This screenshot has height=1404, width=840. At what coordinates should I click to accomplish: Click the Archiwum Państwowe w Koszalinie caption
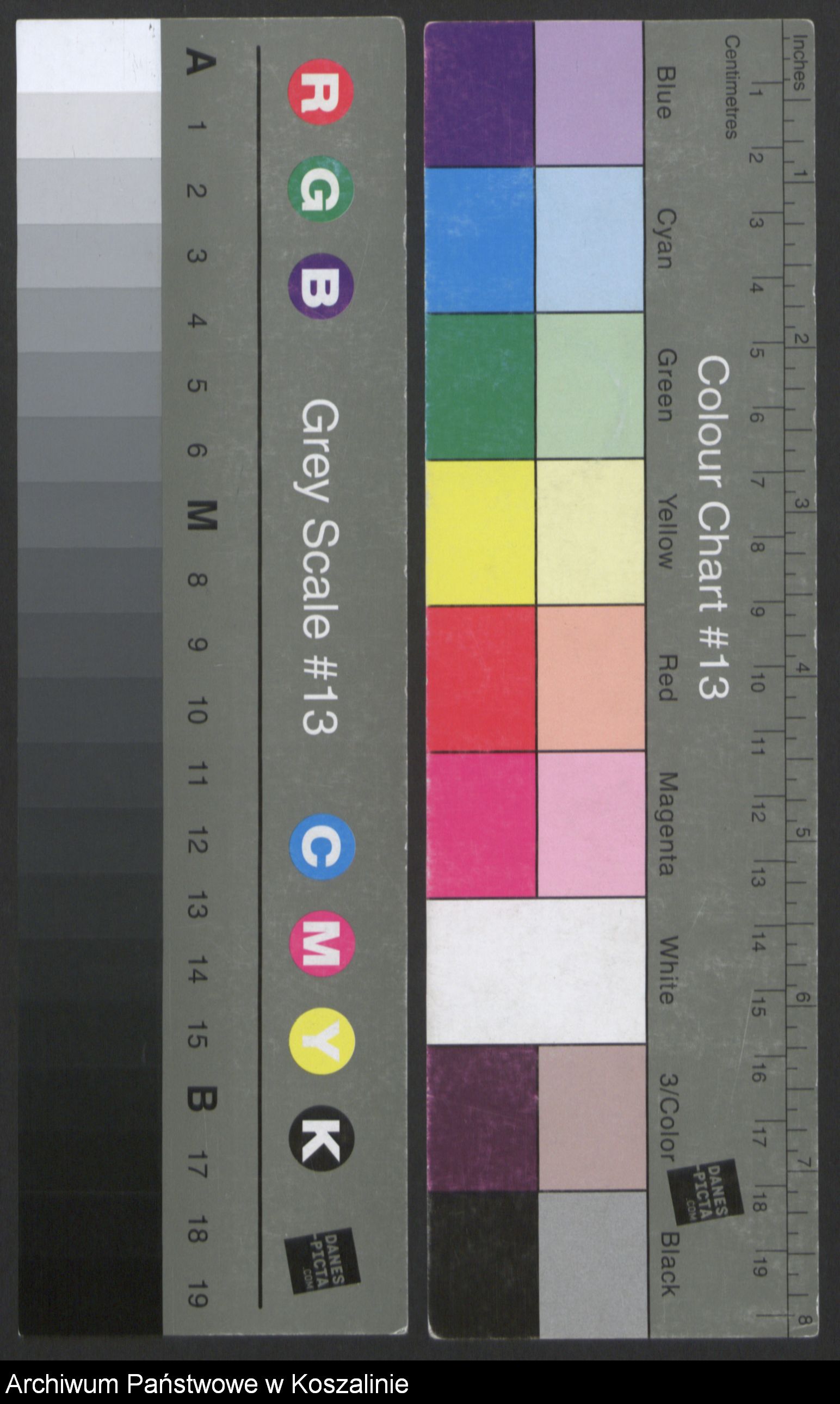tap(207, 1385)
